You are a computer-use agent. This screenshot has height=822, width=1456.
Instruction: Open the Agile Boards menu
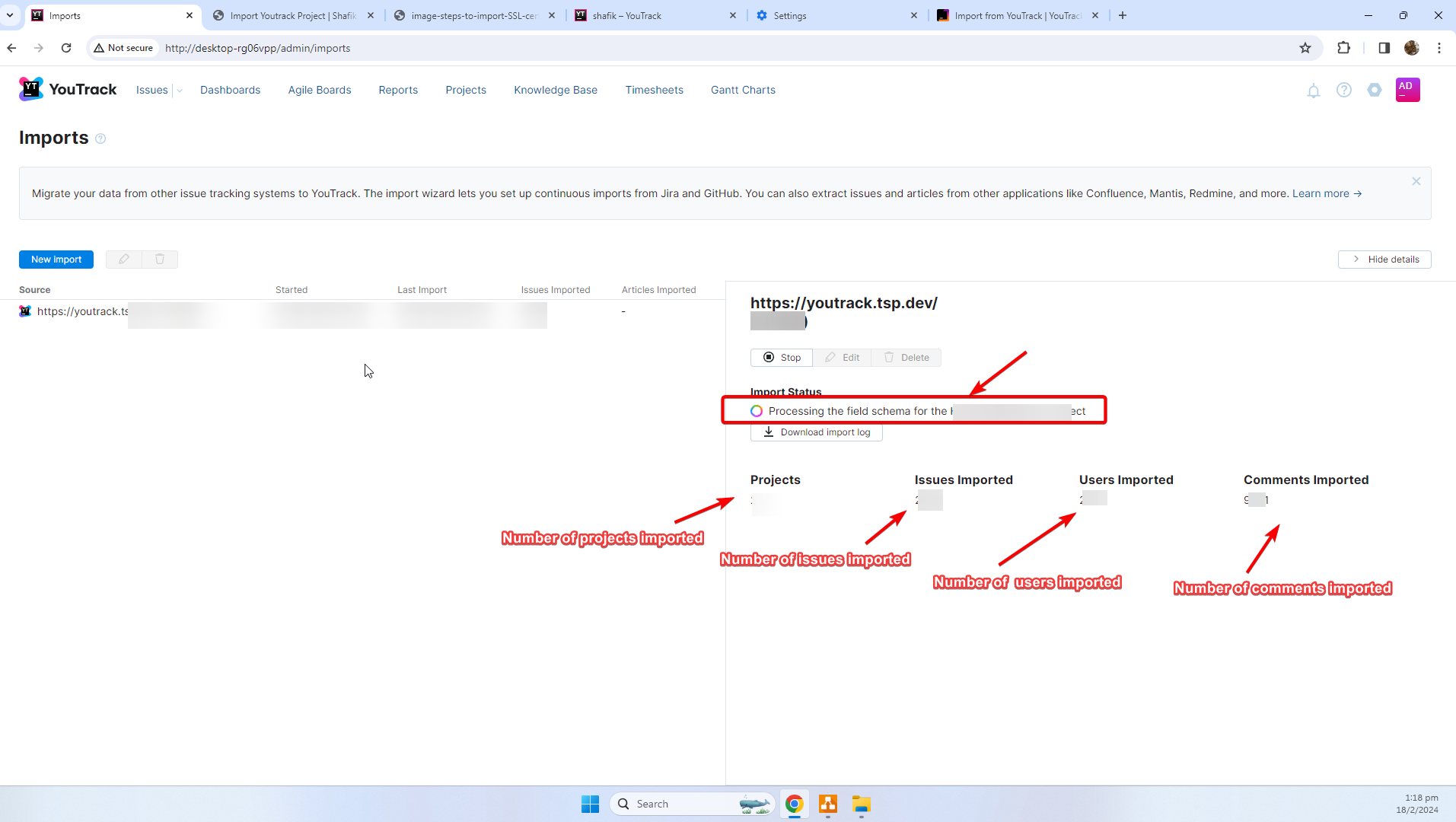319,90
